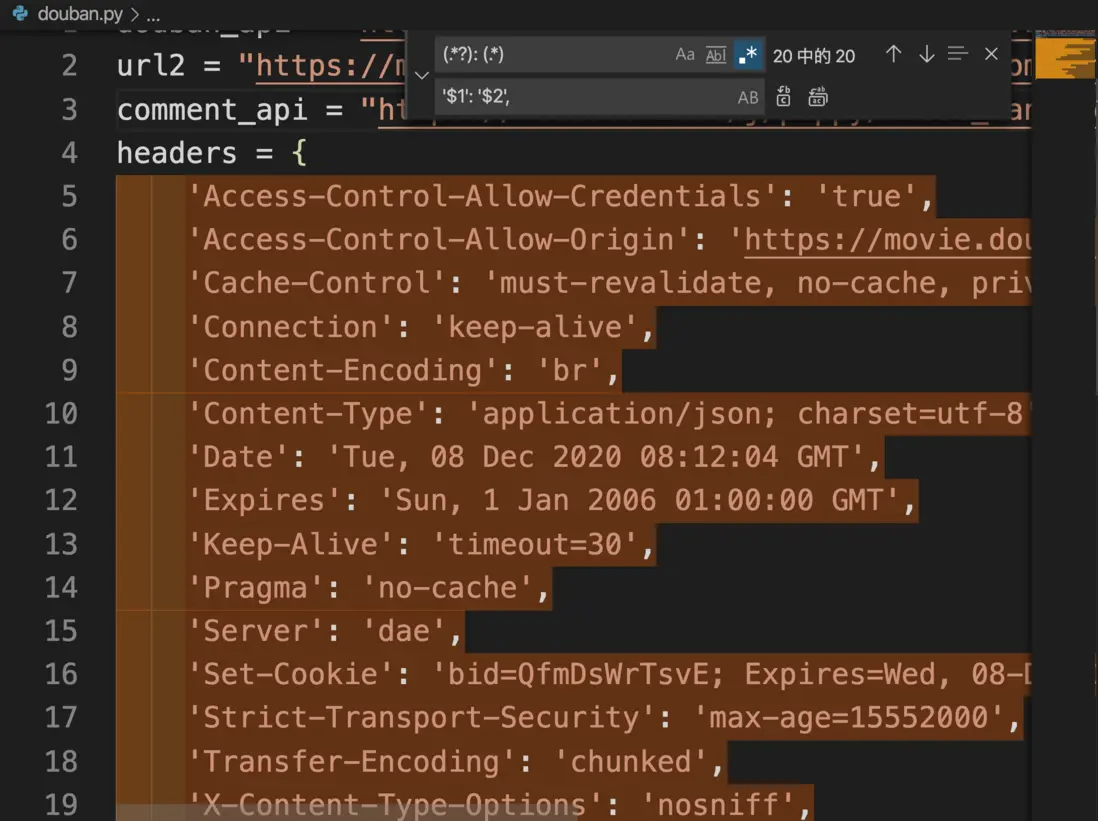The image size is (1098, 821).
Task: Click 'Server' key on line 15
Action: 256,631
